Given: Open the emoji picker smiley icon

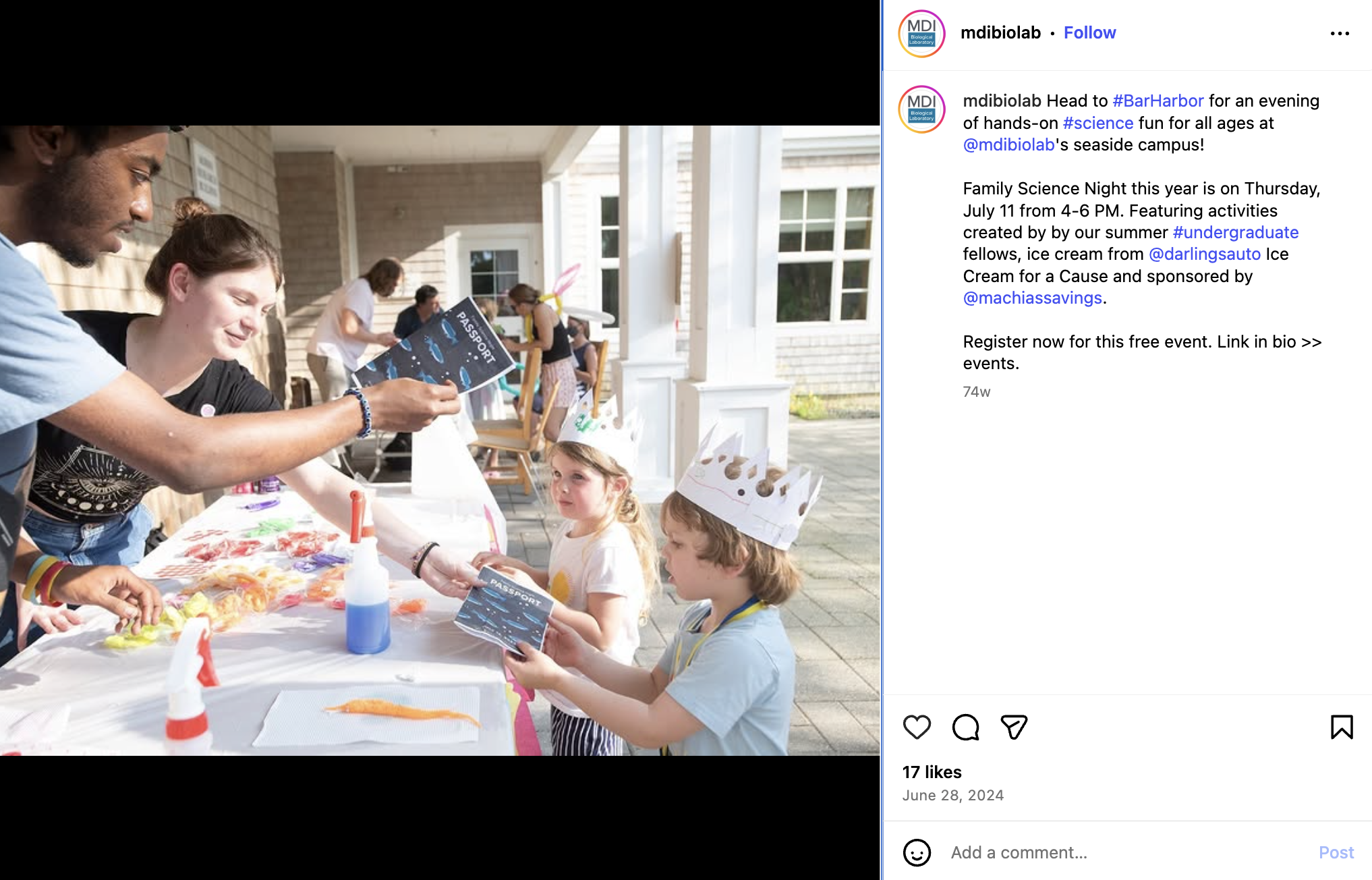Looking at the screenshot, I should coord(917,852).
